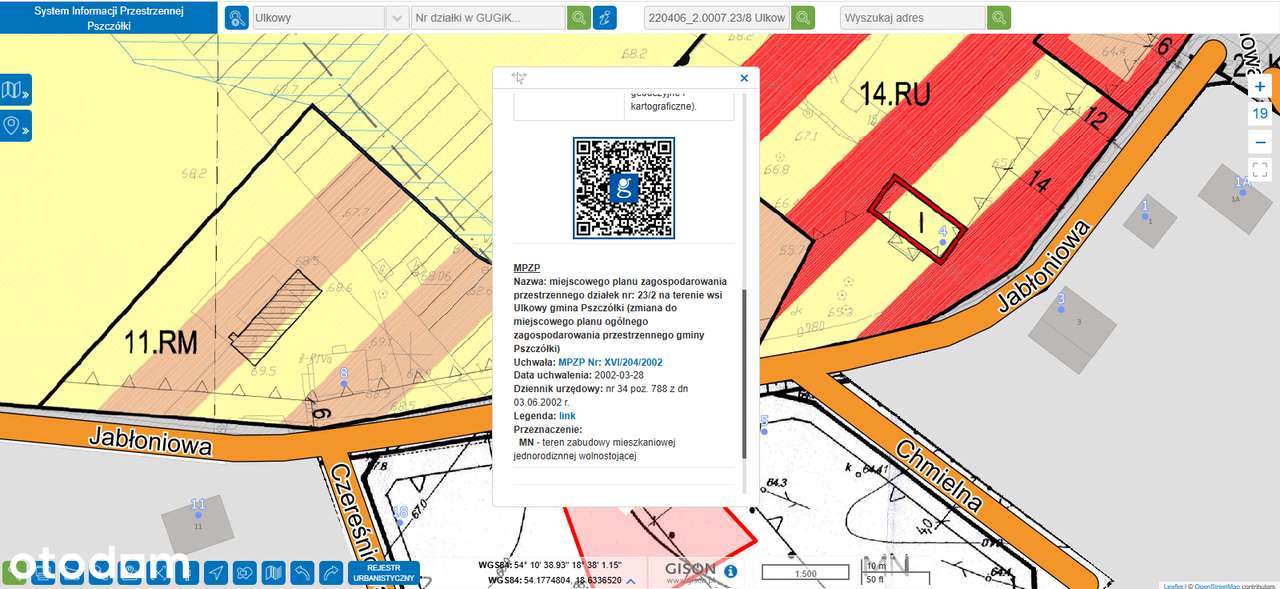Zoom in the map
This screenshot has height=589, width=1280.
click(1260, 87)
